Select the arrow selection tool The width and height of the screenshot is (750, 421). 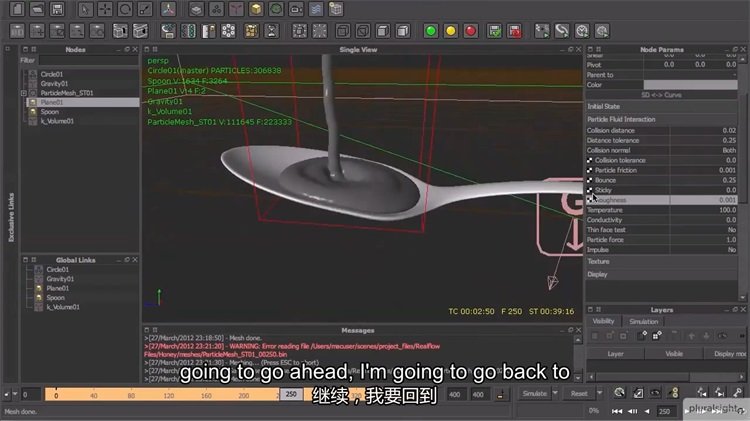[85, 9]
